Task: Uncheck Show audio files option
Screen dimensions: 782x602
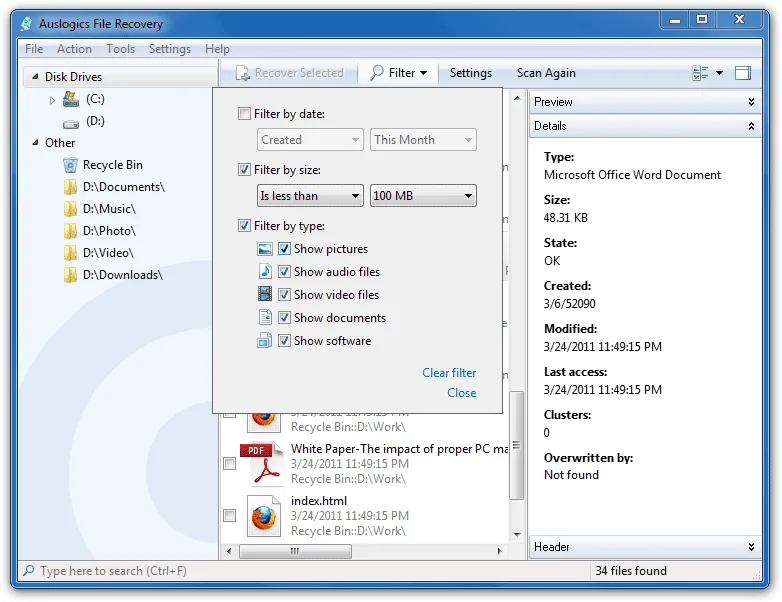Action: [x=284, y=271]
